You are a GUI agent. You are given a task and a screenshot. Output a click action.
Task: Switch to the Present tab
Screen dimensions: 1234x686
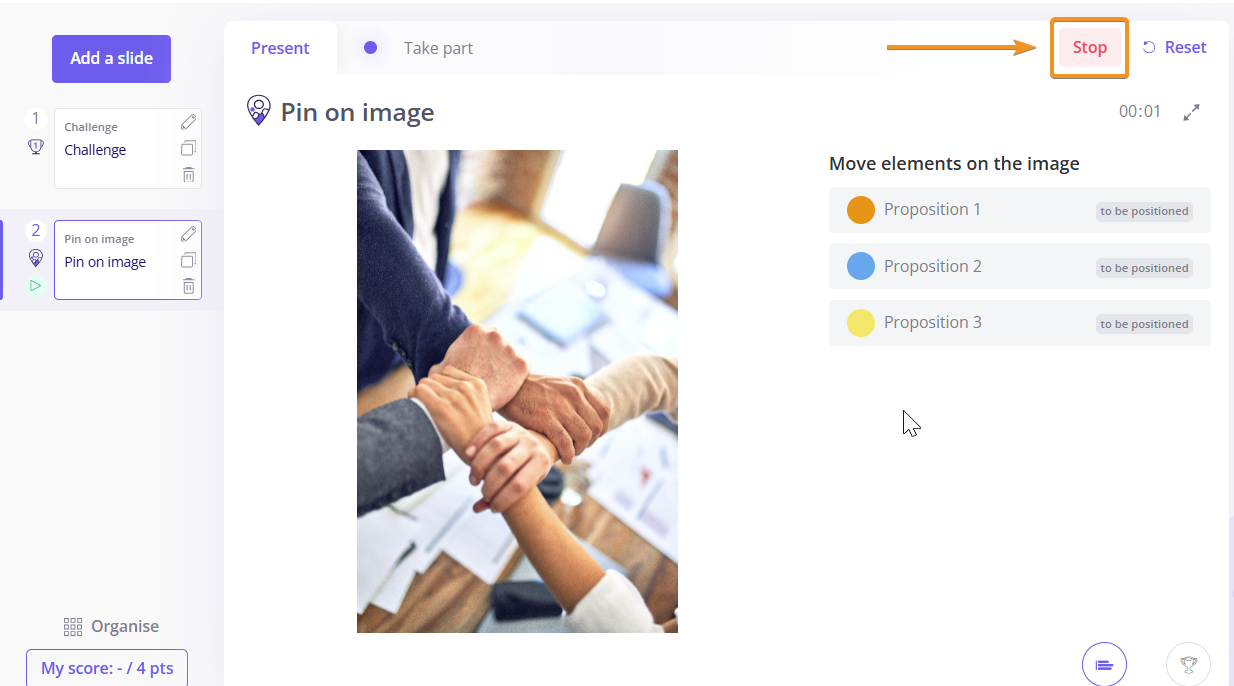[280, 48]
